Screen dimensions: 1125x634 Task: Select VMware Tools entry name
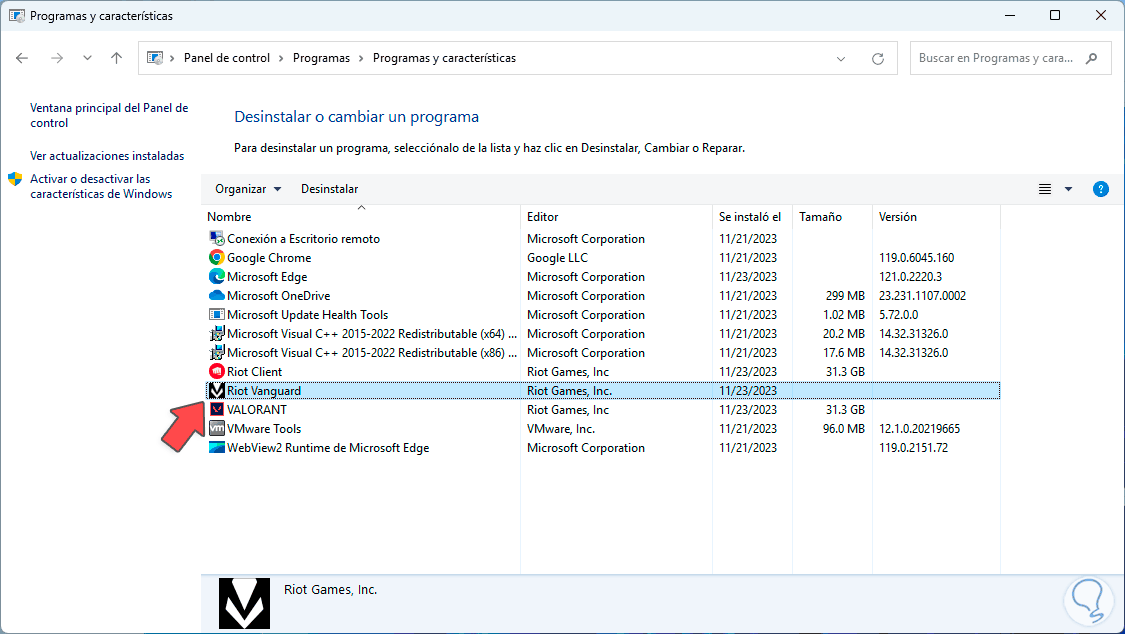tap(263, 429)
